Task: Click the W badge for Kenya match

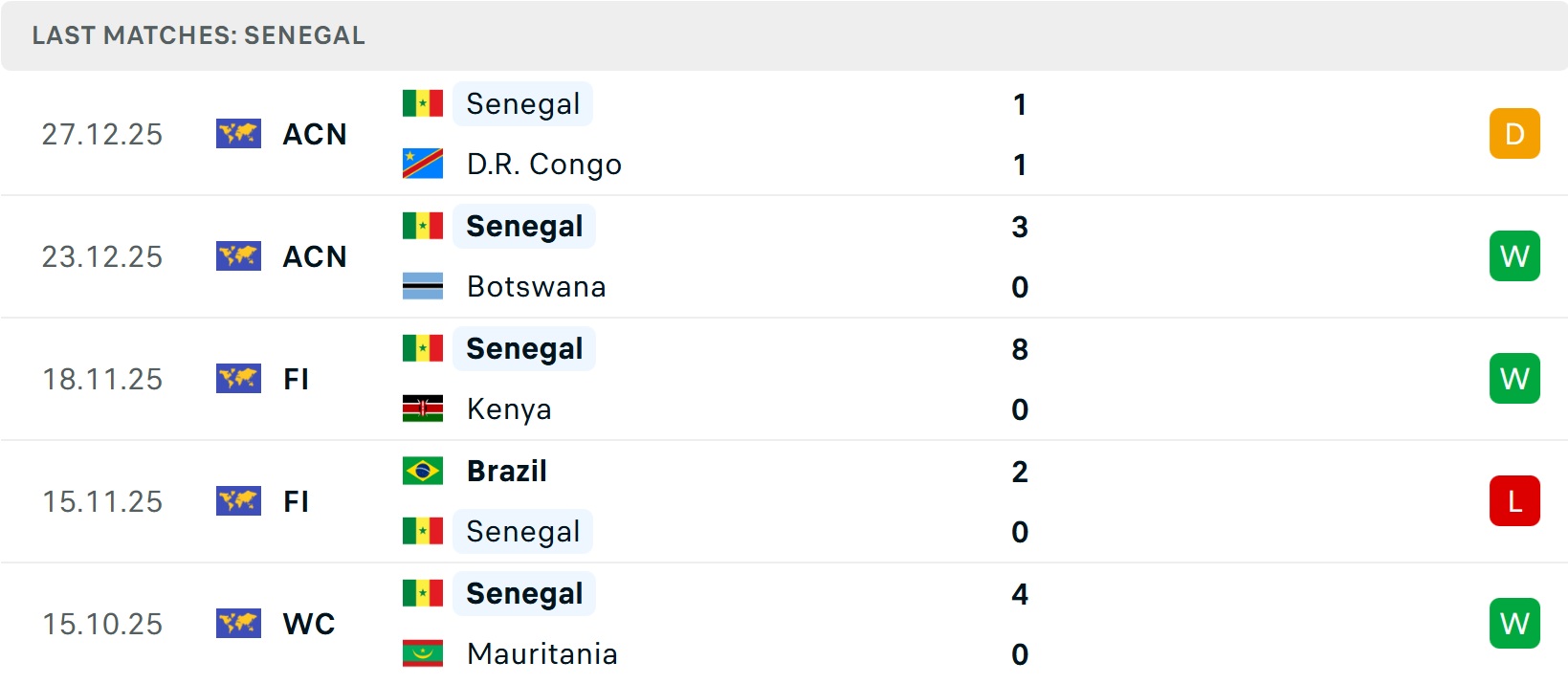Action: (1513, 379)
